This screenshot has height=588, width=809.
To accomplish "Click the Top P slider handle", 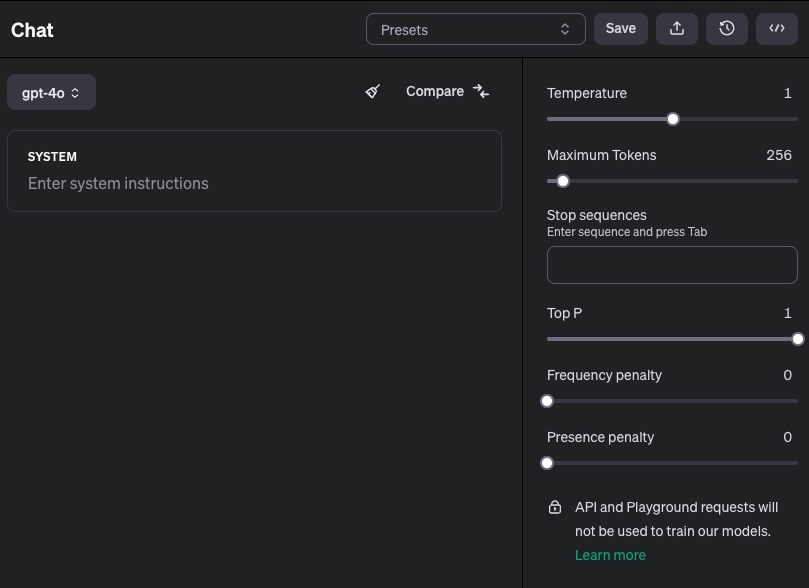I will pyautogui.click(x=797, y=339).
